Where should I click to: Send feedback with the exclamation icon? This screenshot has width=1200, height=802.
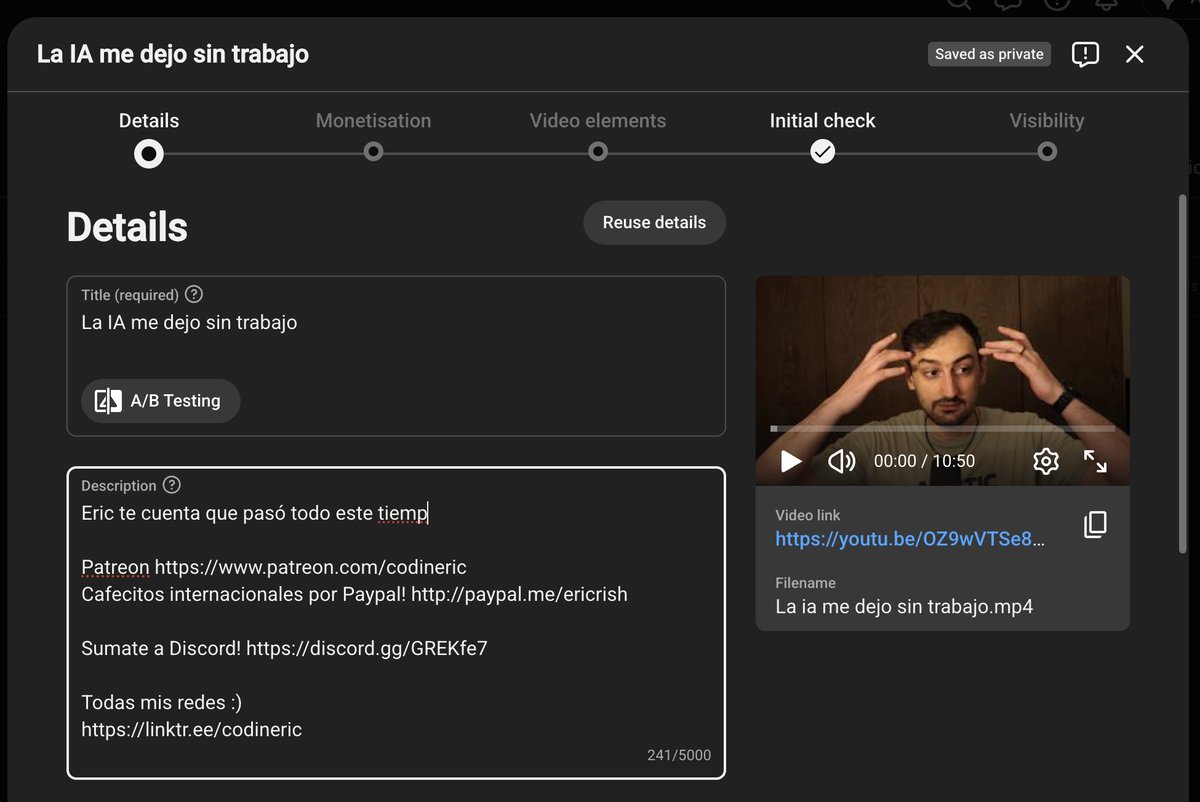point(1085,54)
